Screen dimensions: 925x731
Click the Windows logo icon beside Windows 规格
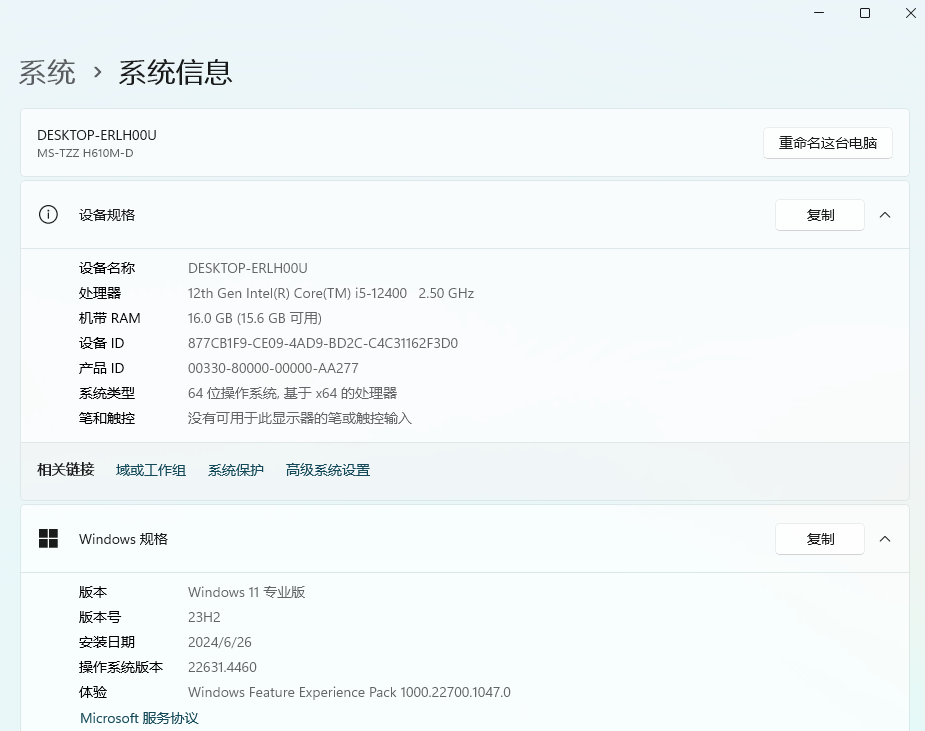[x=48, y=539]
